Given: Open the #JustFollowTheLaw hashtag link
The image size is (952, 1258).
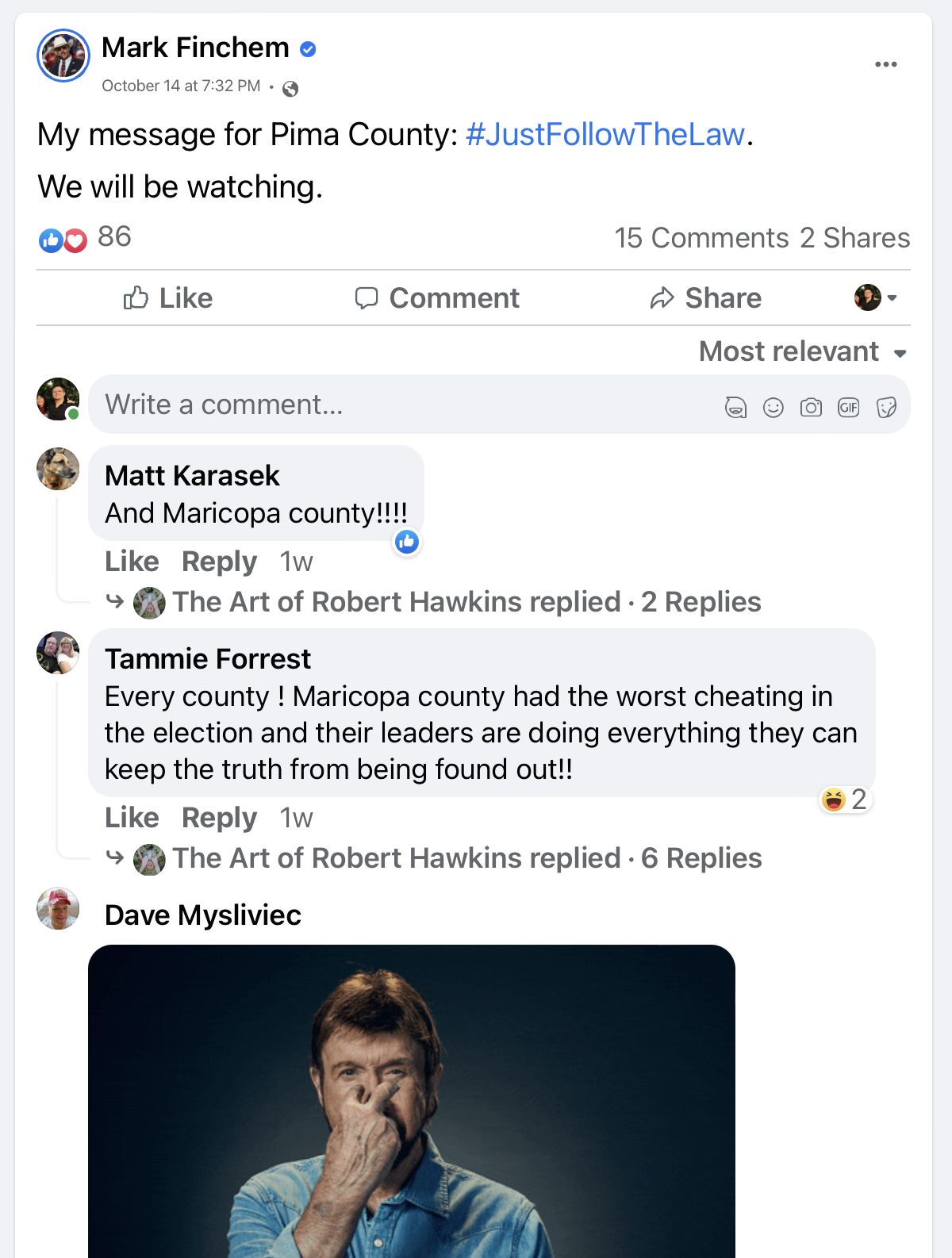Looking at the screenshot, I should coord(605,135).
